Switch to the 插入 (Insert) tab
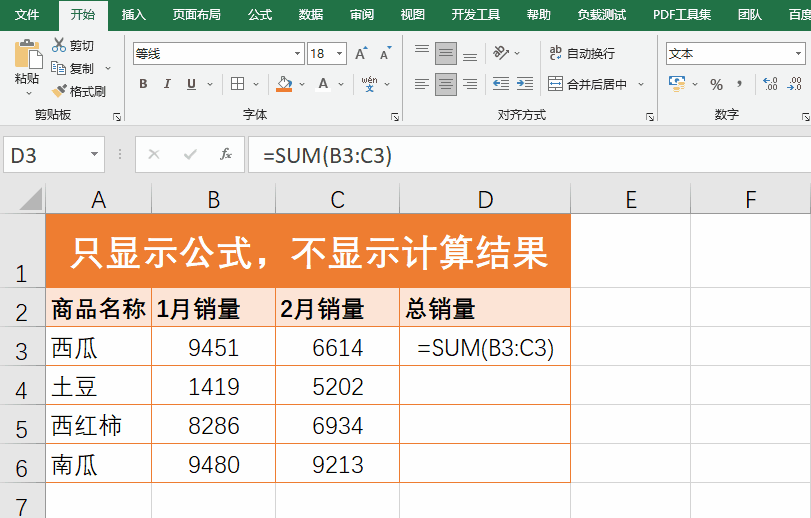The height and width of the screenshot is (518, 811). pyautogui.click(x=133, y=15)
